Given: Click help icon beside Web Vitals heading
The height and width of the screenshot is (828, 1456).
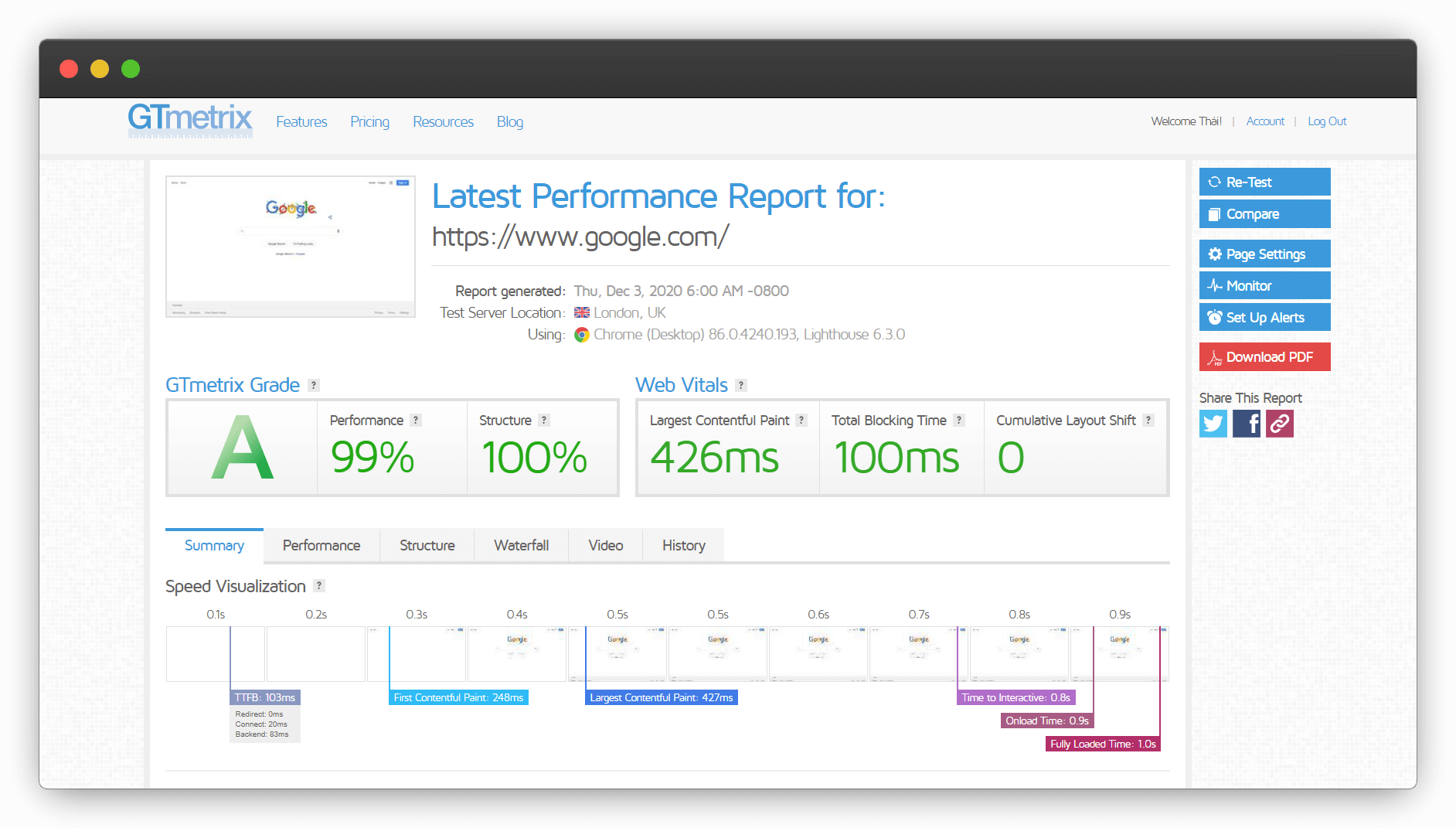Looking at the screenshot, I should coord(741,385).
